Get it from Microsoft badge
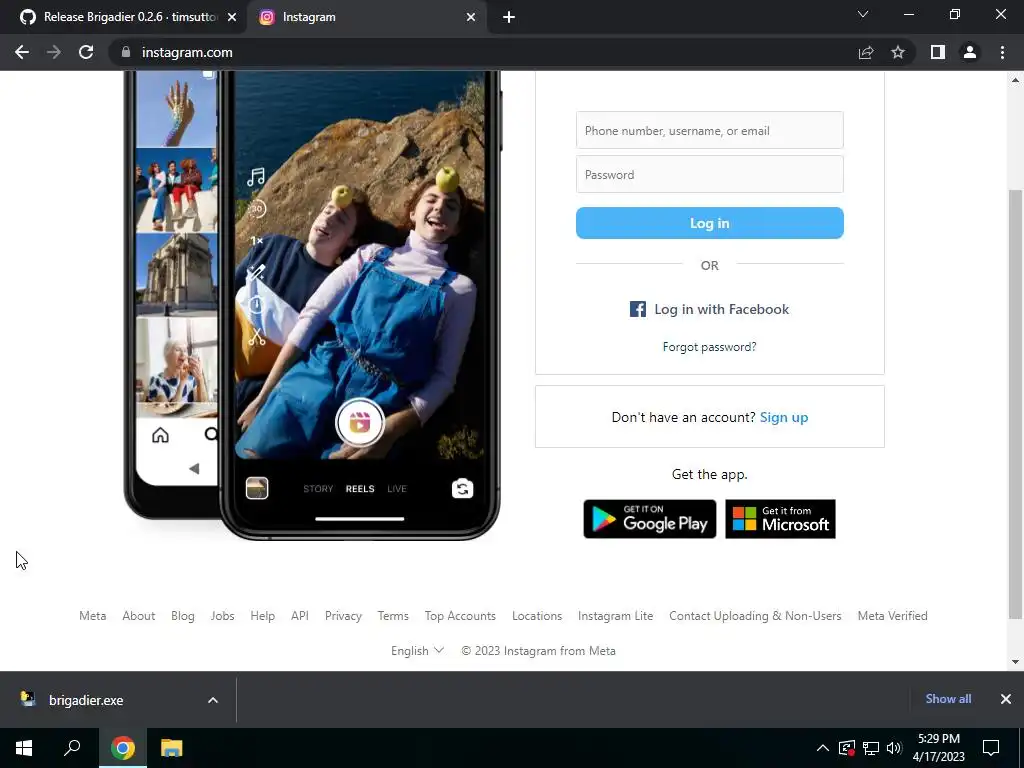The width and height of the screenshot is (1024, 768). click(780, 519)
